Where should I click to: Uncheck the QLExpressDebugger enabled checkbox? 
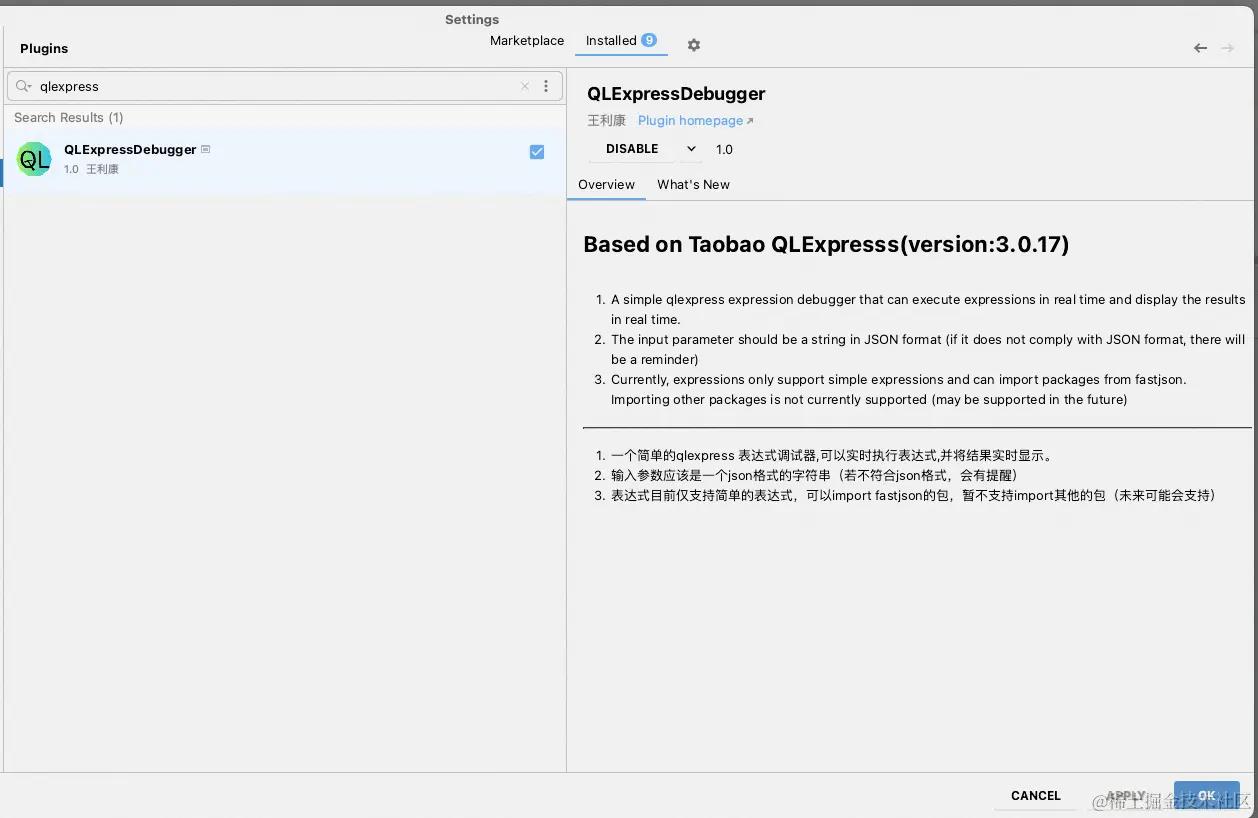(537, 152)
